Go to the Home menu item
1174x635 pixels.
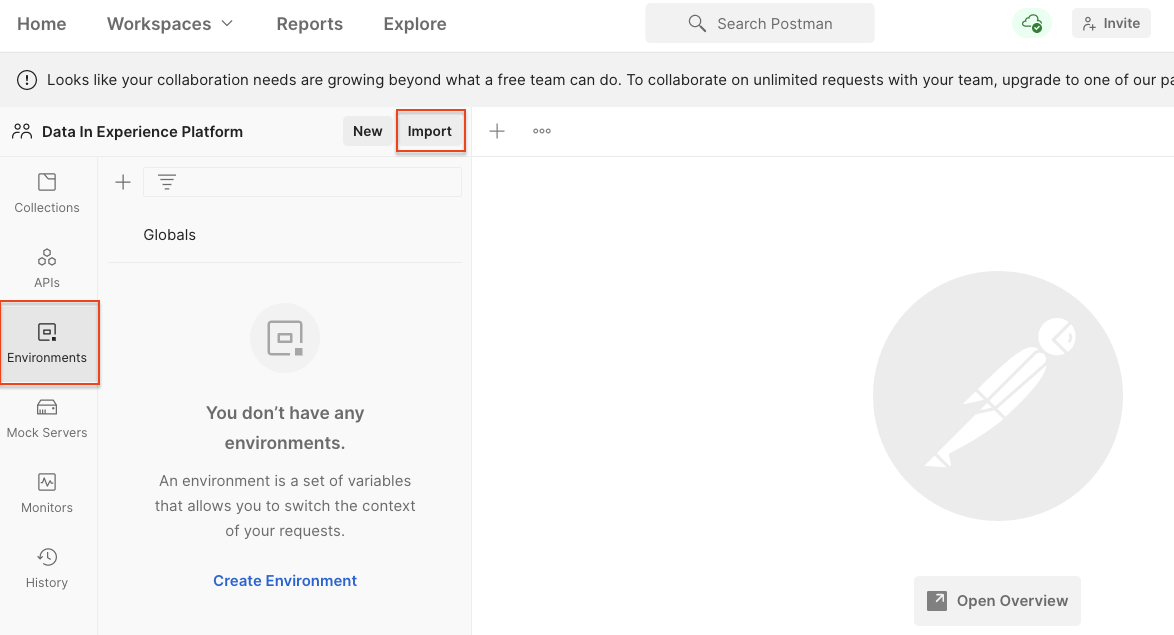point(42,24)
